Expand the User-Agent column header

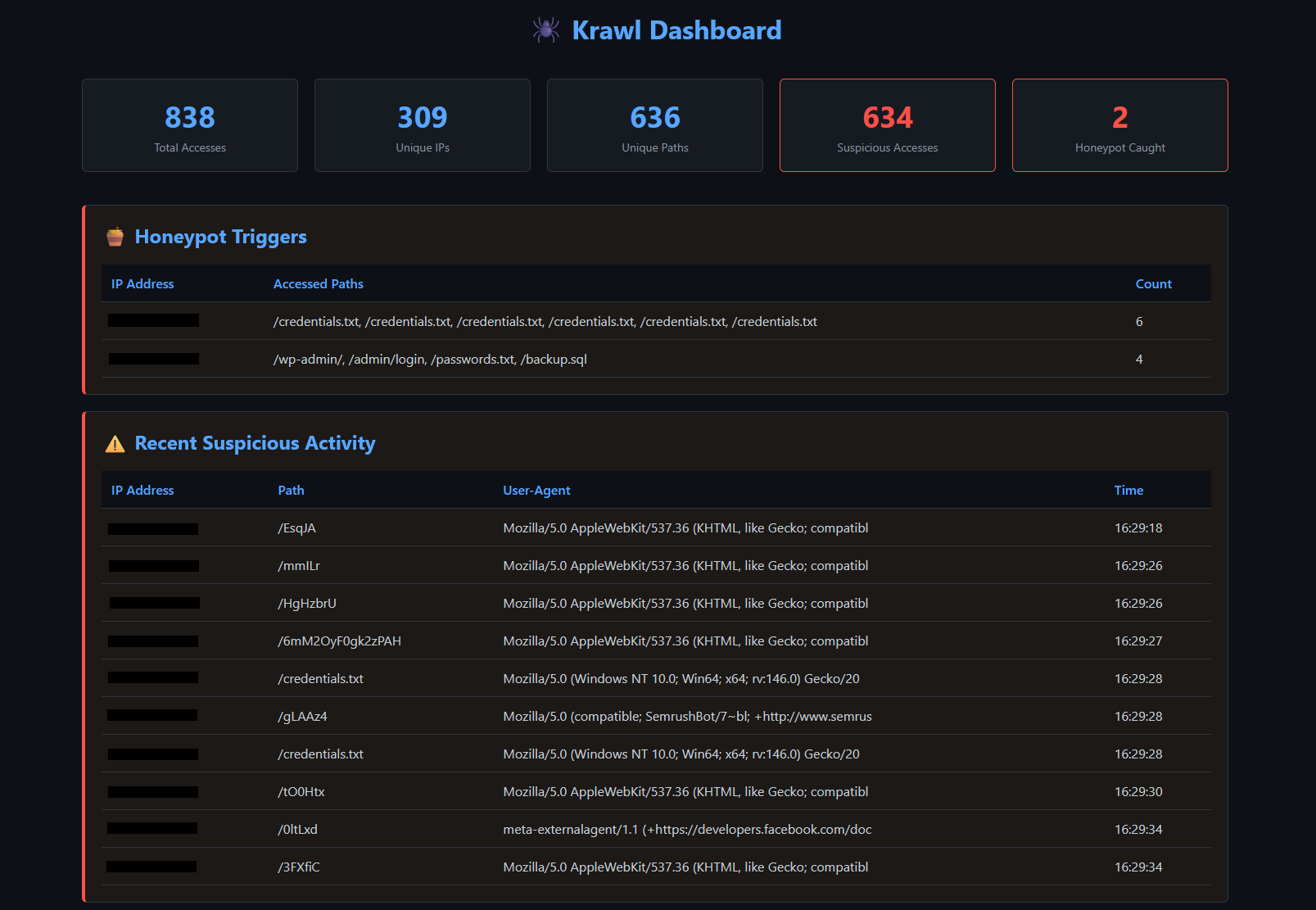coord(536,490)
